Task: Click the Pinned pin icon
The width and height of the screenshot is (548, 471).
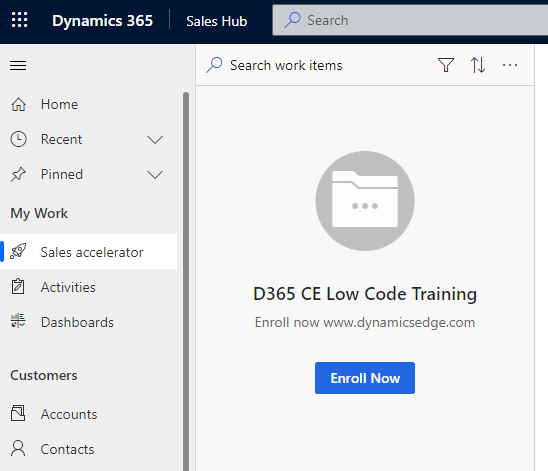Action: pyautogui.click(x=19, y=174)
